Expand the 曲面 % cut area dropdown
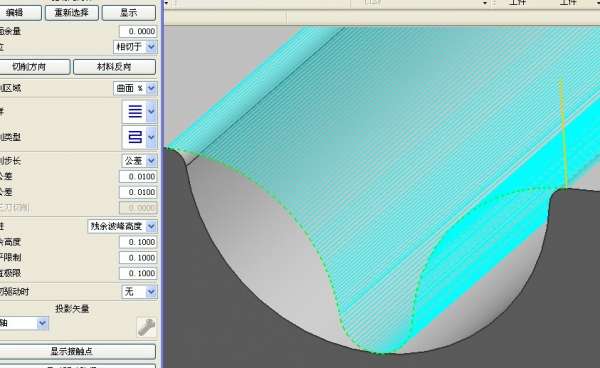 pos(151,88)
